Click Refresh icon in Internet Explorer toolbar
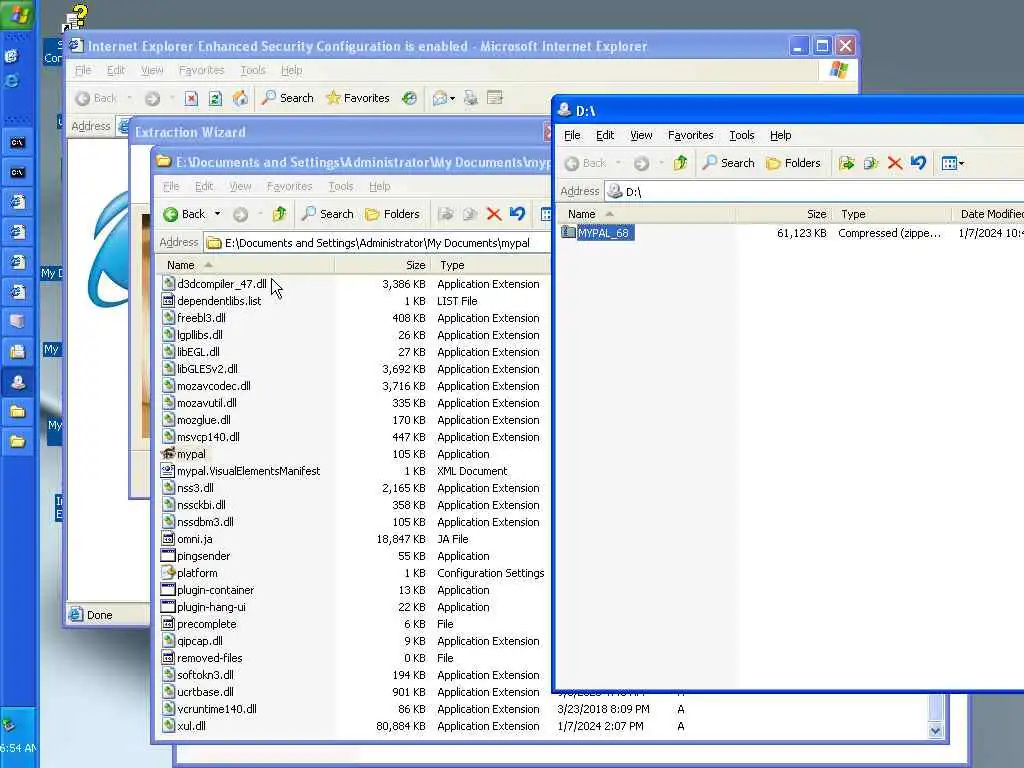 click(x=215, y=98)
